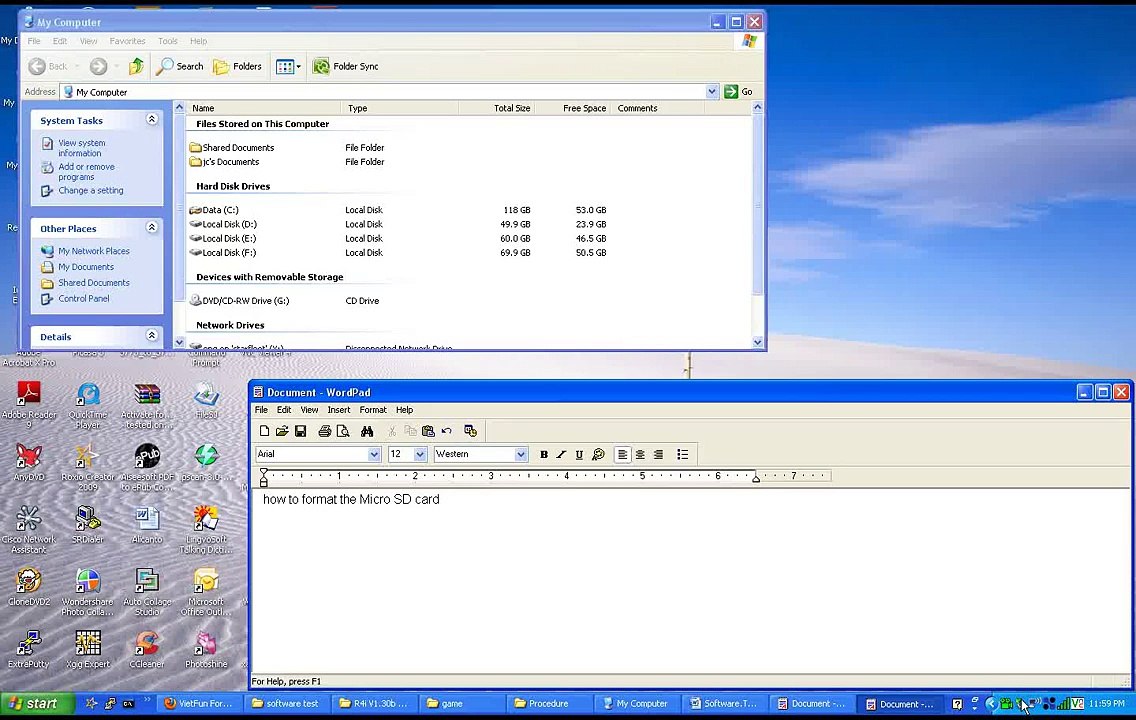Open the Print Preview icon in WordPad
1136x720 pixels.
pyautogui.click(x=343, y=431)
